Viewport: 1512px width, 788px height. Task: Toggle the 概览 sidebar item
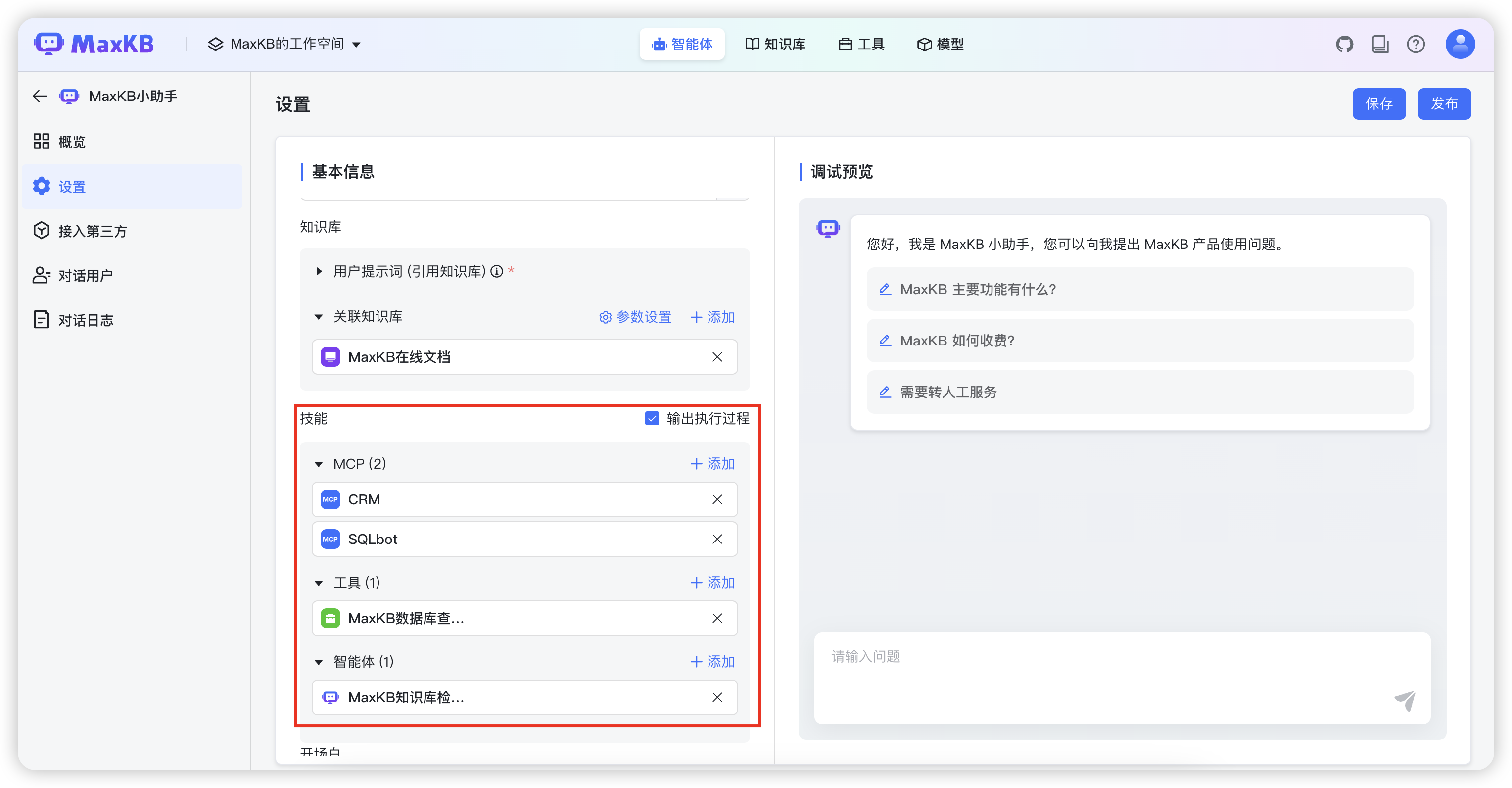(72, 142)
